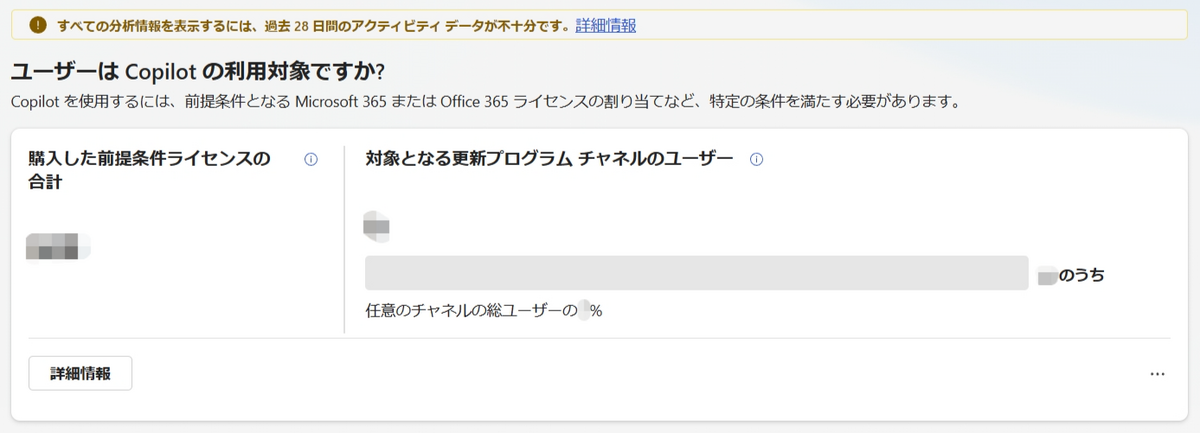Image resolution: width=1200 pixels, height=433 pixels.
Task: Click the grey user progress bar
Action: [697, 273]
